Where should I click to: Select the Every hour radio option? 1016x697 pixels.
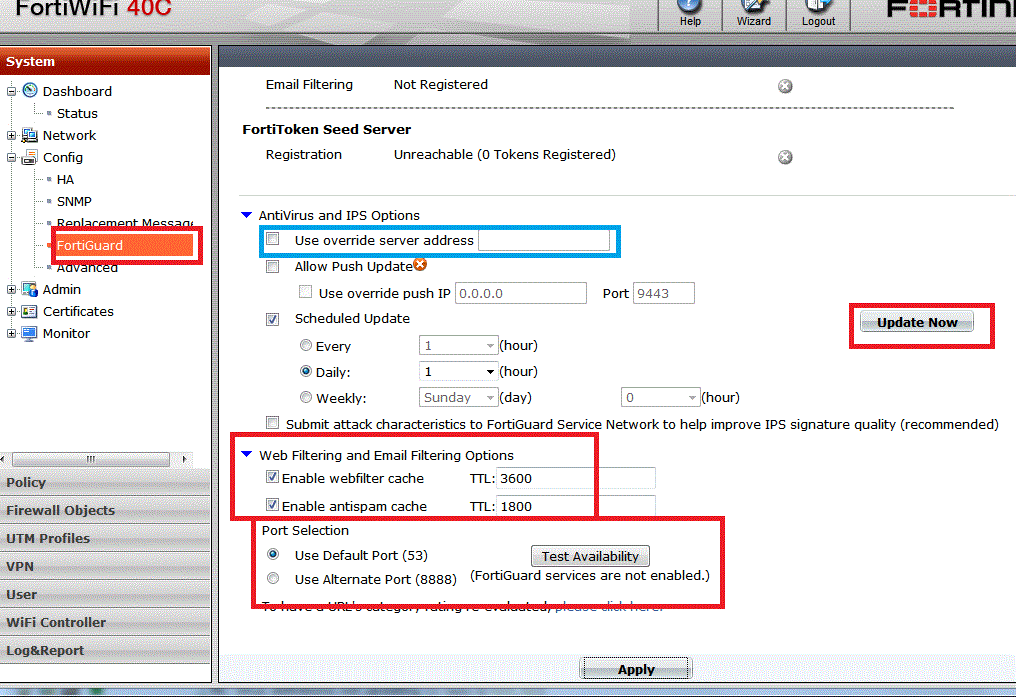306,345
